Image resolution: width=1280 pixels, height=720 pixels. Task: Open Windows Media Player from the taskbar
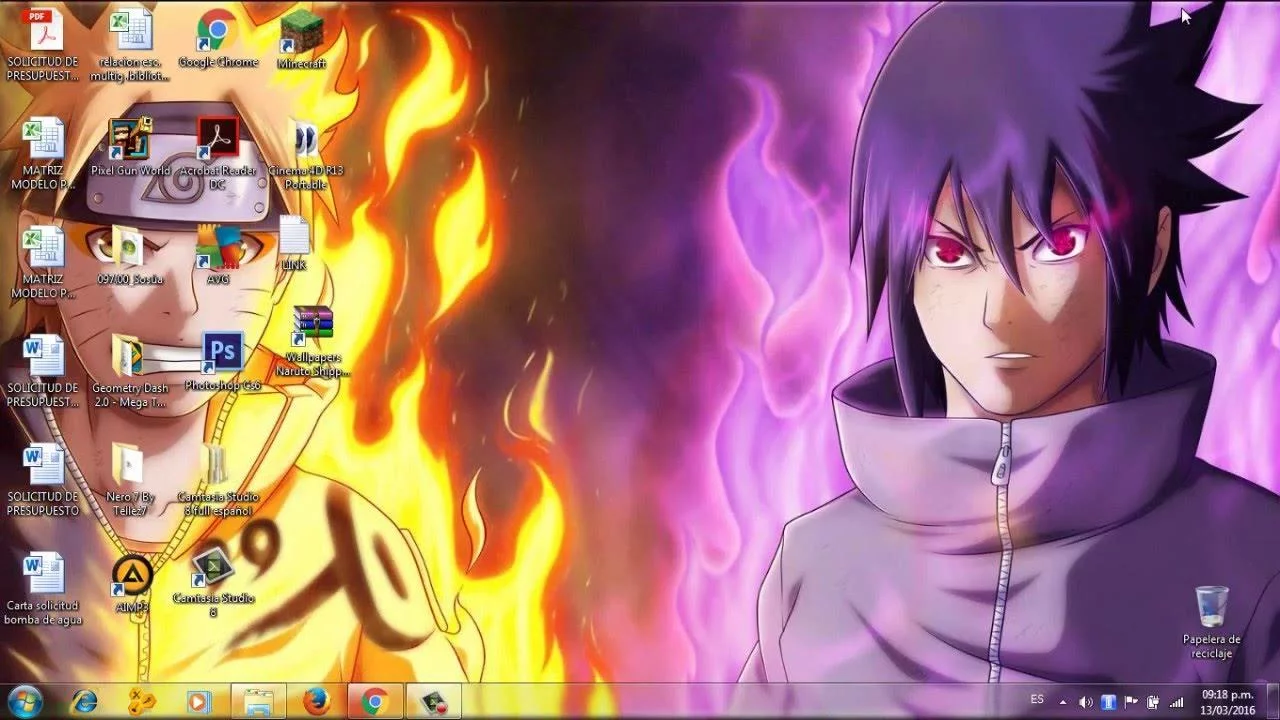click(x=199, y=702)
